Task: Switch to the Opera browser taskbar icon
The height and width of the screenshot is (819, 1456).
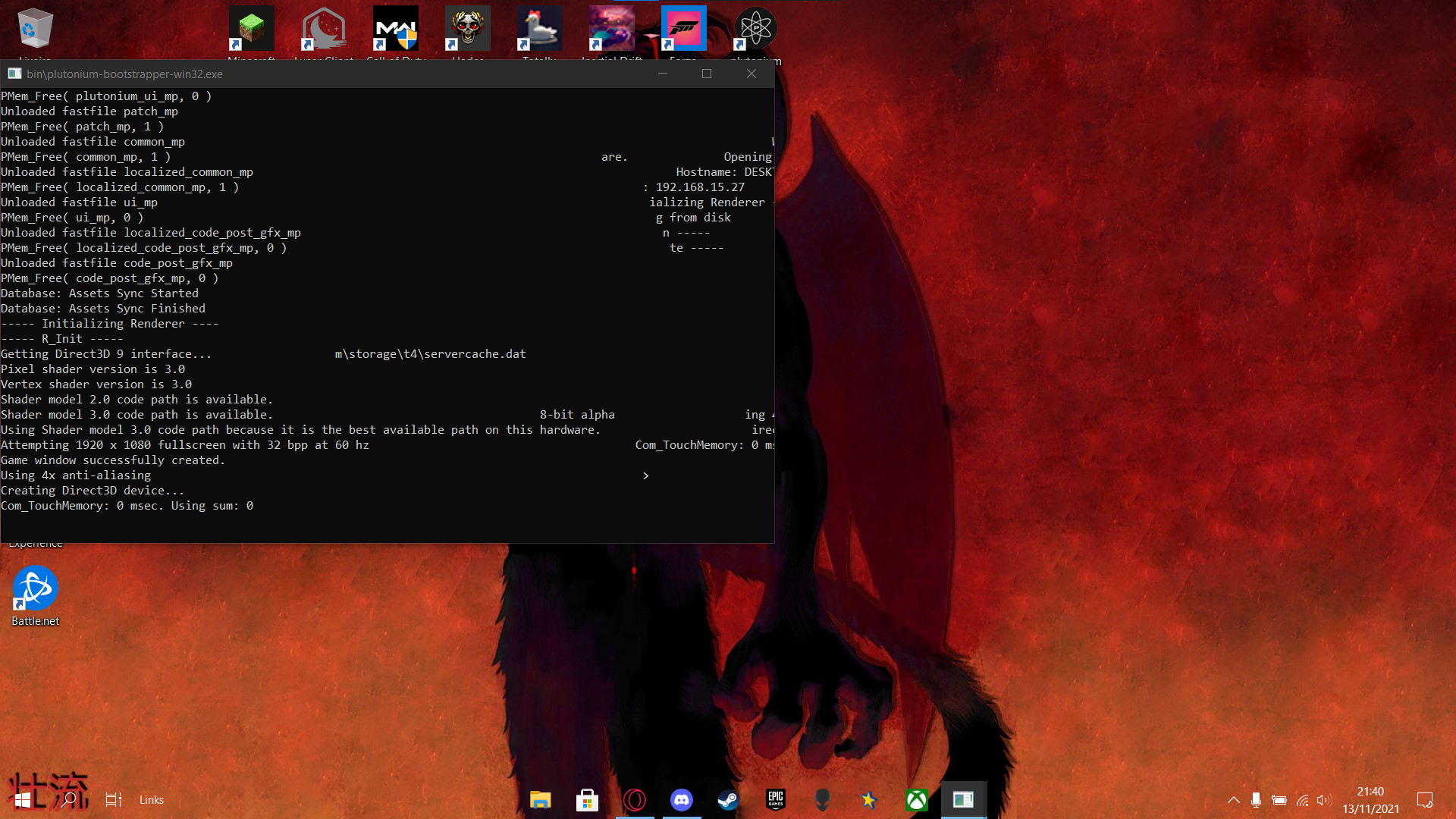Action: click(x=635, y=799)
